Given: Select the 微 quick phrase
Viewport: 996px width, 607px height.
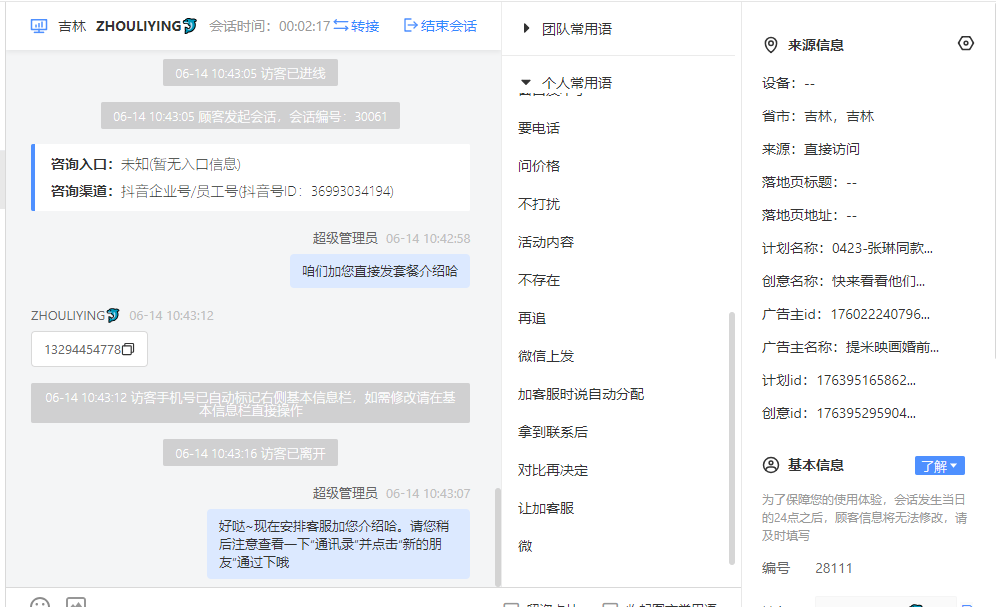Looking at the screenshot, I should click(525, 546).
